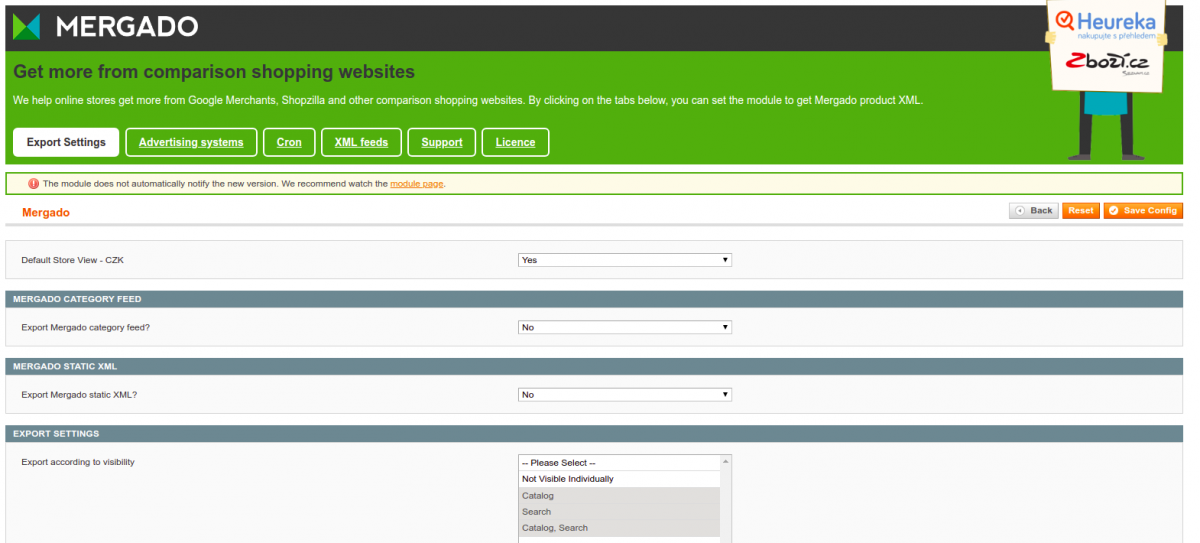Viewport: 1200px width, 543px height.
Task: Open the Export Mergado static XML dropdown
Action: (625, 395)
